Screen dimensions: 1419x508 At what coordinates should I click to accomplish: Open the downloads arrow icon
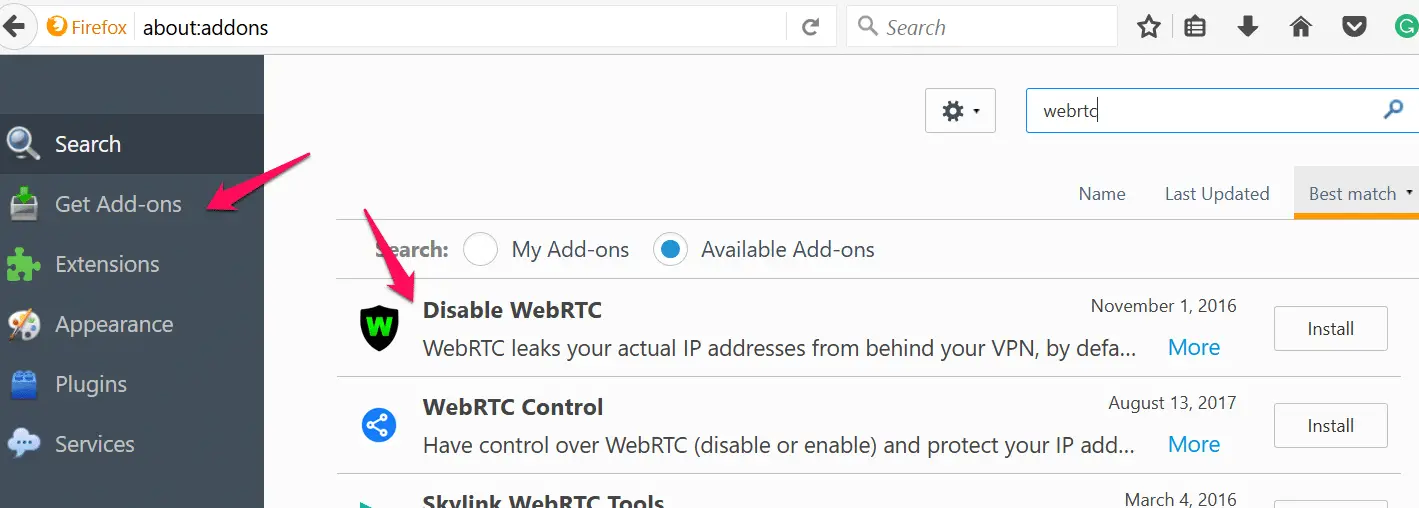(1247, 27)
